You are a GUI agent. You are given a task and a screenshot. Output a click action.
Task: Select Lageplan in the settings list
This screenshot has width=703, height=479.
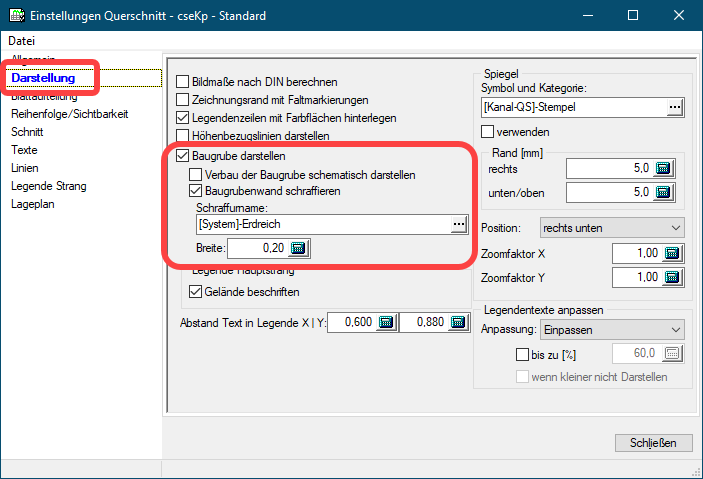tap(34, 204)
